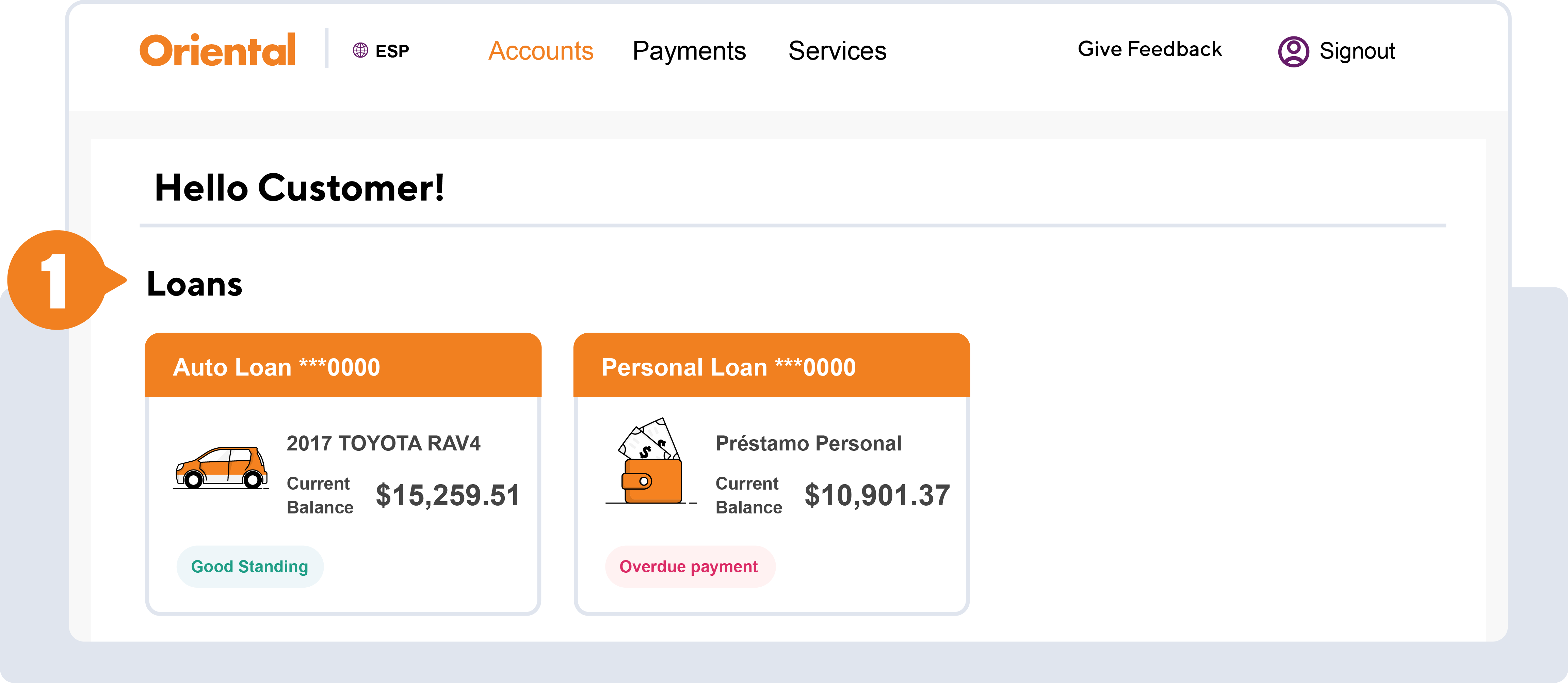Click the globe language icon
The width and height of the screenshot is (1568, 683).
[x=360, y=50]
